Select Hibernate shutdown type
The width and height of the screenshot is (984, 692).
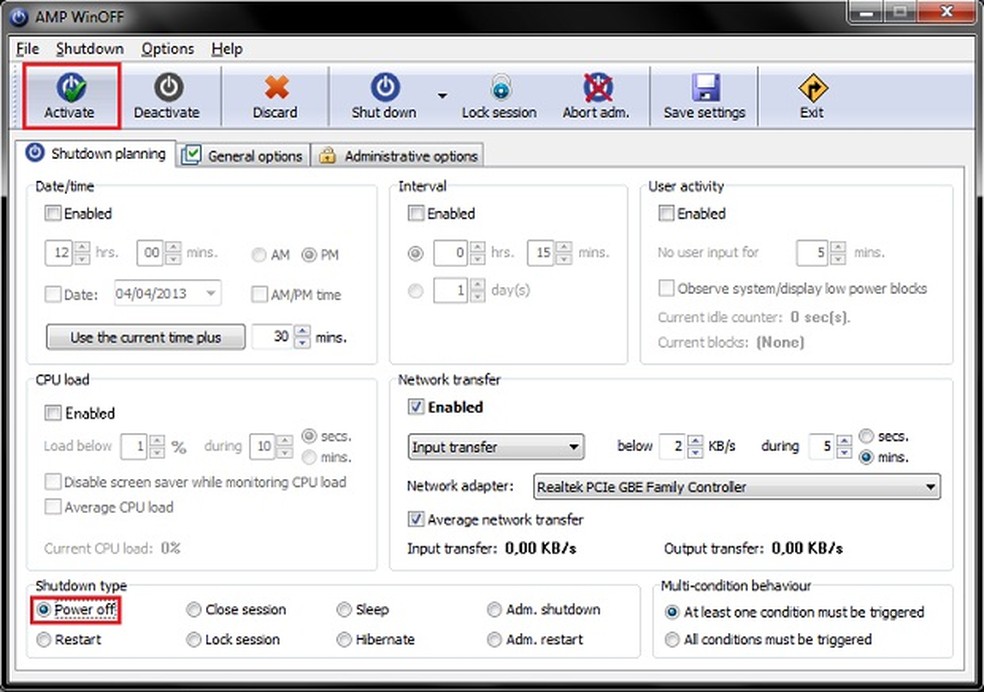click(x=344, y=640)
